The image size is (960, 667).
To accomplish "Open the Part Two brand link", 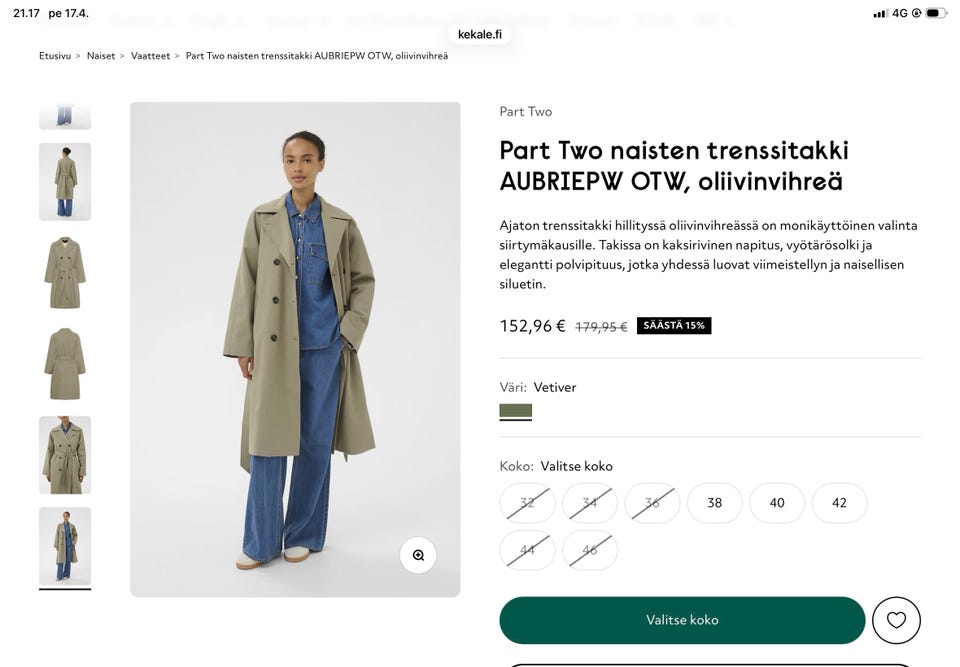I will click(526, 112).
